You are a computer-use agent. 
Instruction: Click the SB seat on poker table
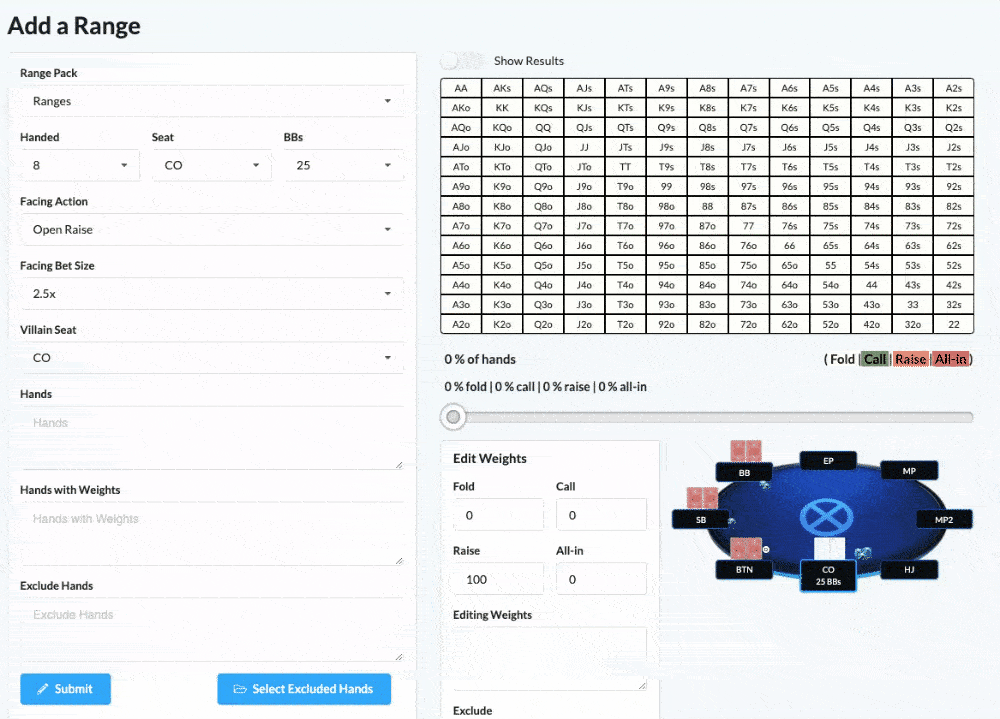[x=700, y=520]
